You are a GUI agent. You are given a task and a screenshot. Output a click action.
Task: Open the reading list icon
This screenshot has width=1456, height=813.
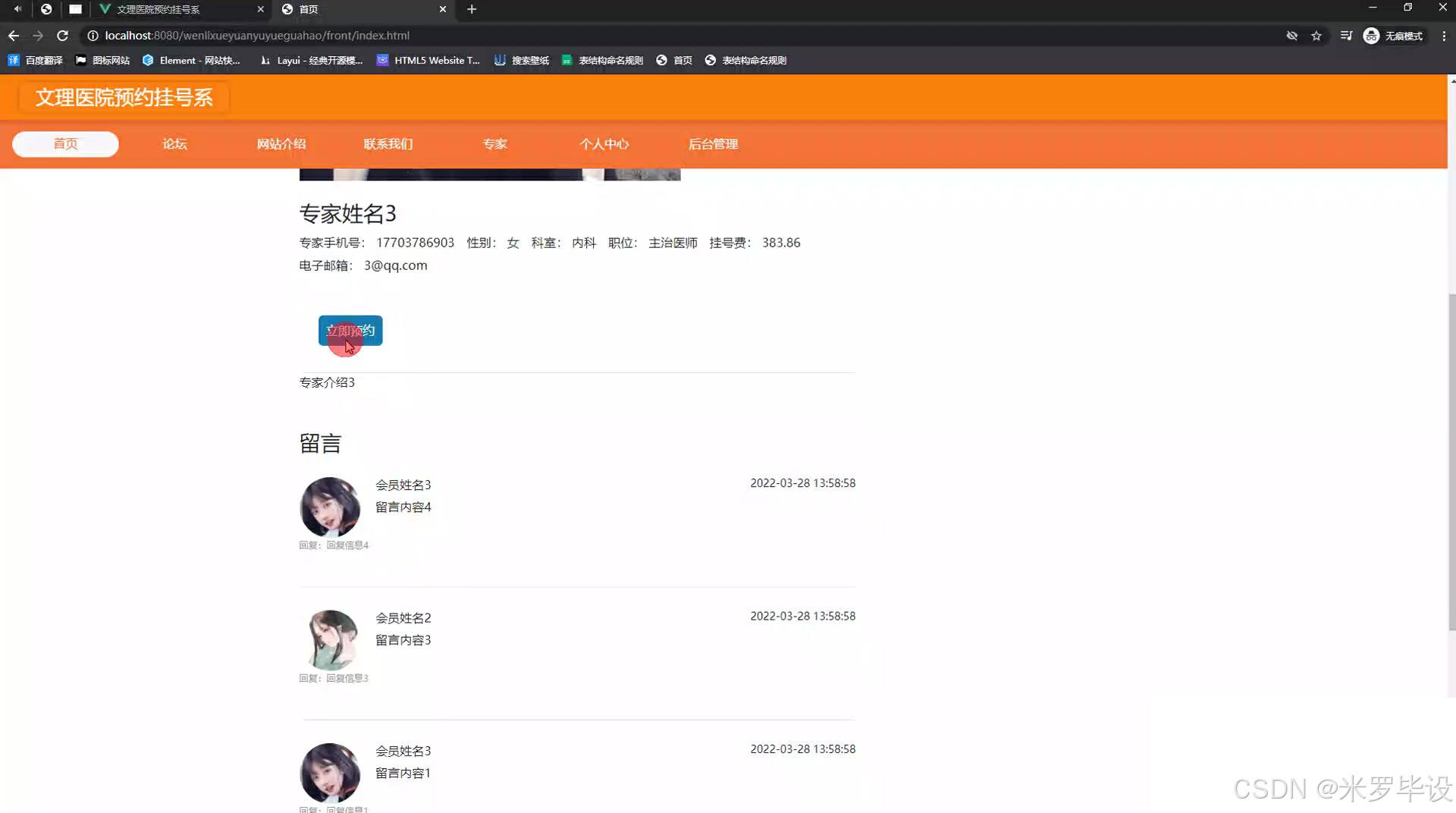1346,36
